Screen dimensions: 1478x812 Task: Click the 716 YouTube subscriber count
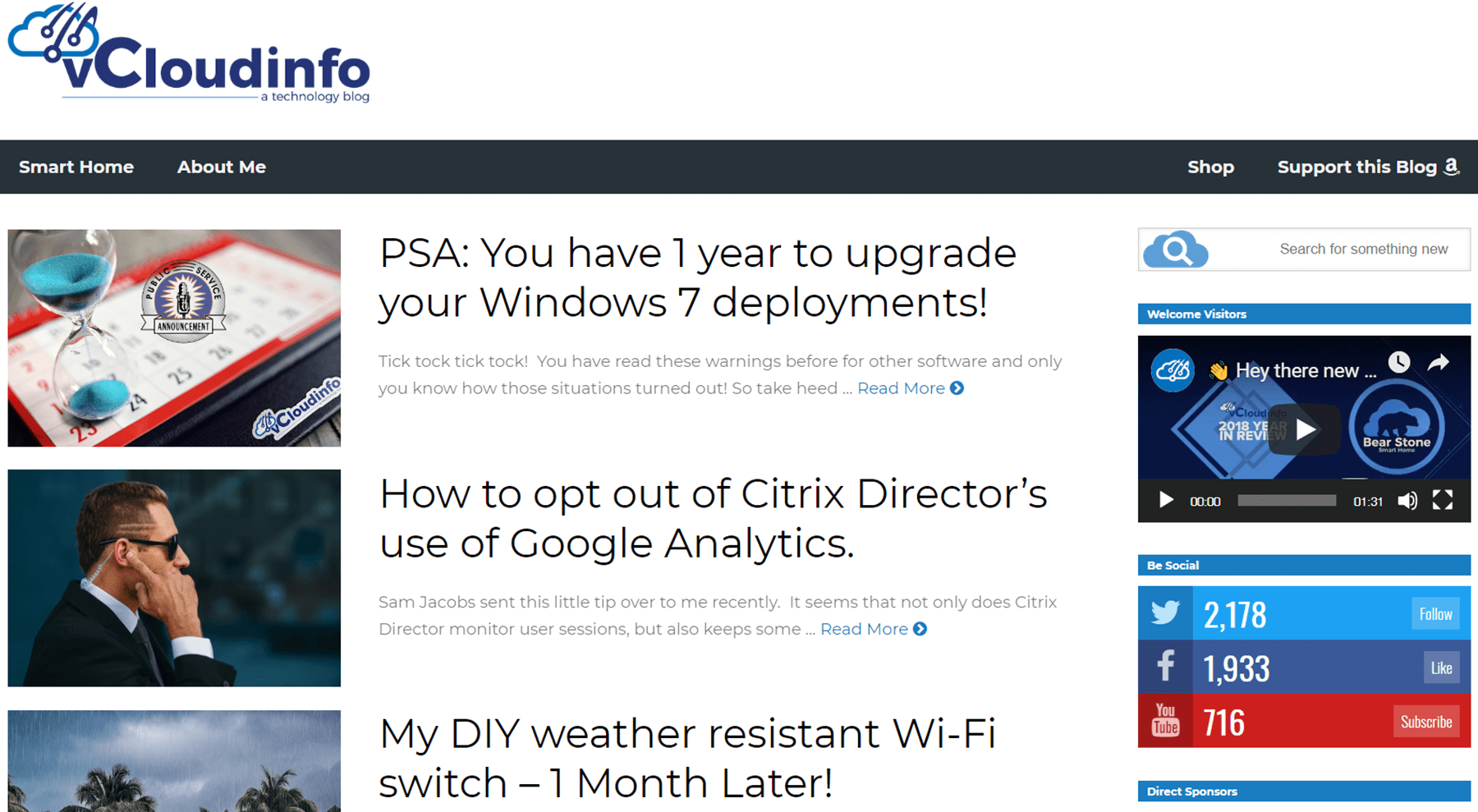tap(1224, 723)
